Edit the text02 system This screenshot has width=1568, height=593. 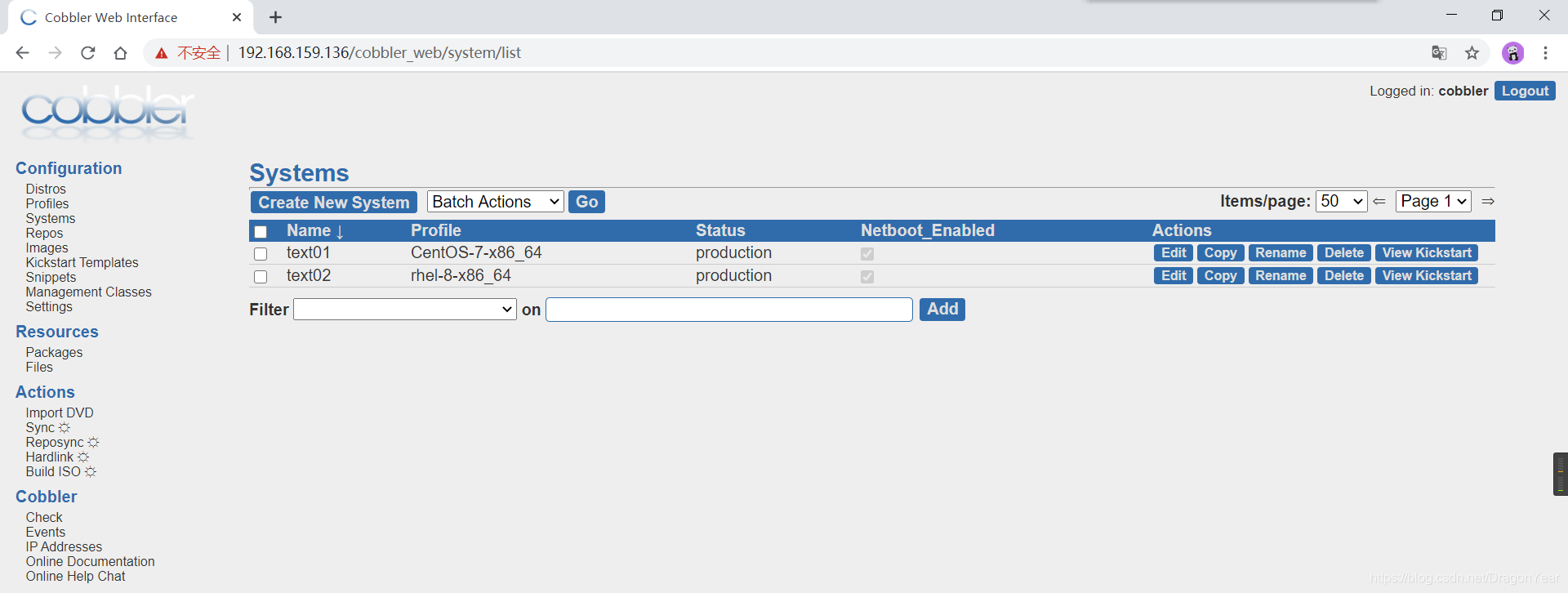tap(1174, 276)
